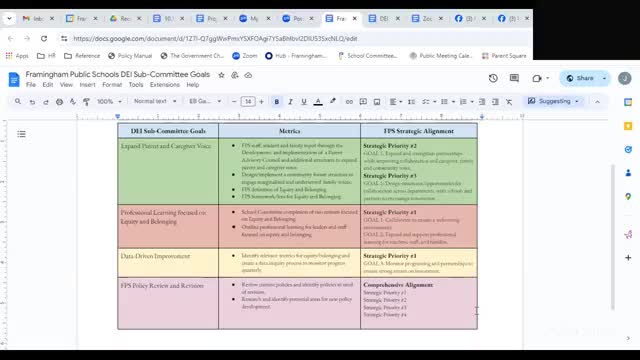Open the Normal text style dropdown

(x=155, y=101)
